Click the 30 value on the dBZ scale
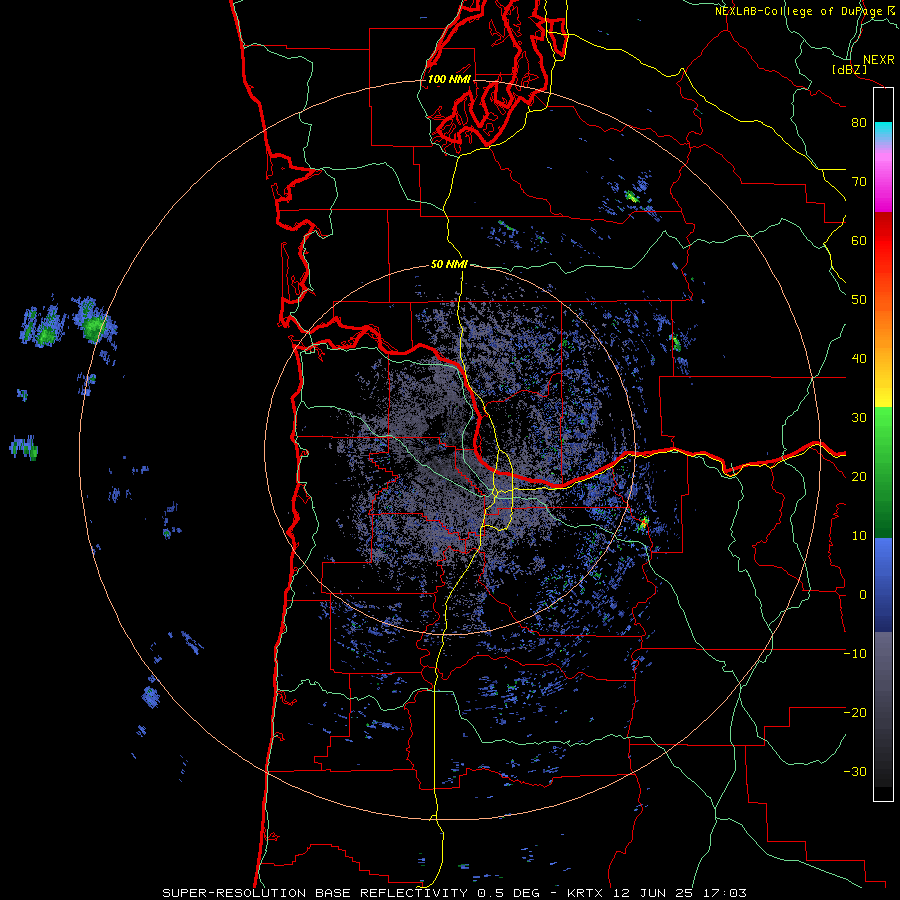 tap(859, 418)
